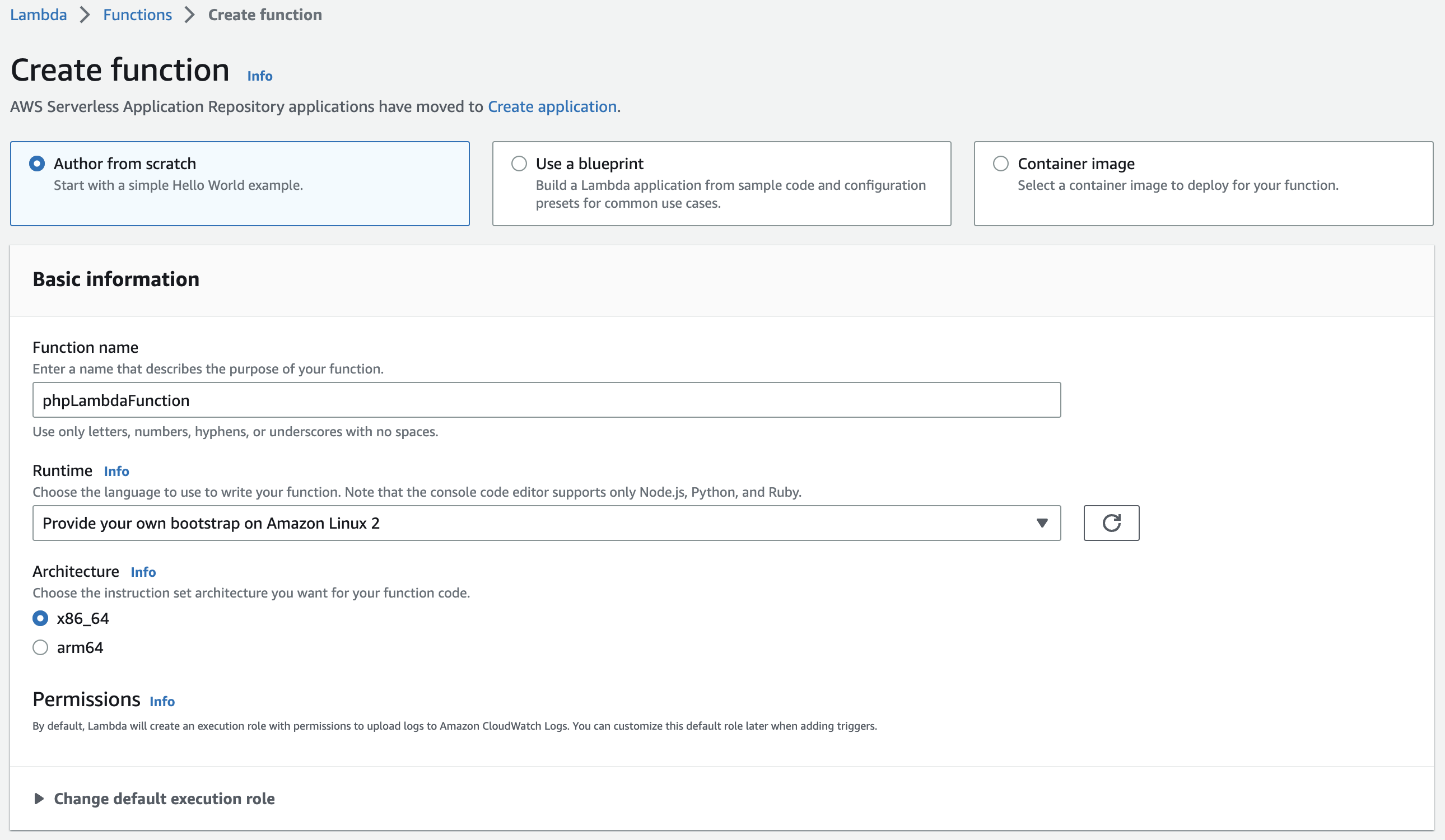The image size is (1445, 840).
Task: Expand Change default execution role section
Action: coord(154,798)
